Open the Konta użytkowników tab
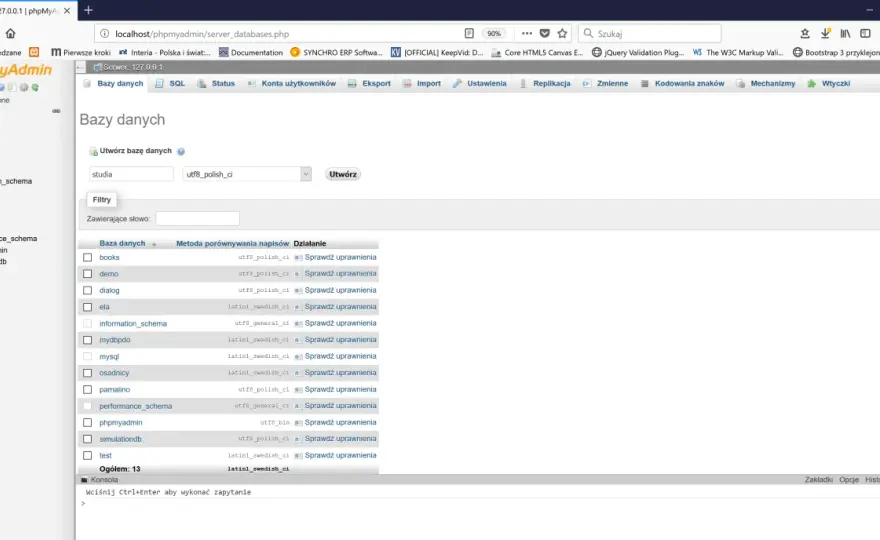880x540 pixels. coord(292,84)
